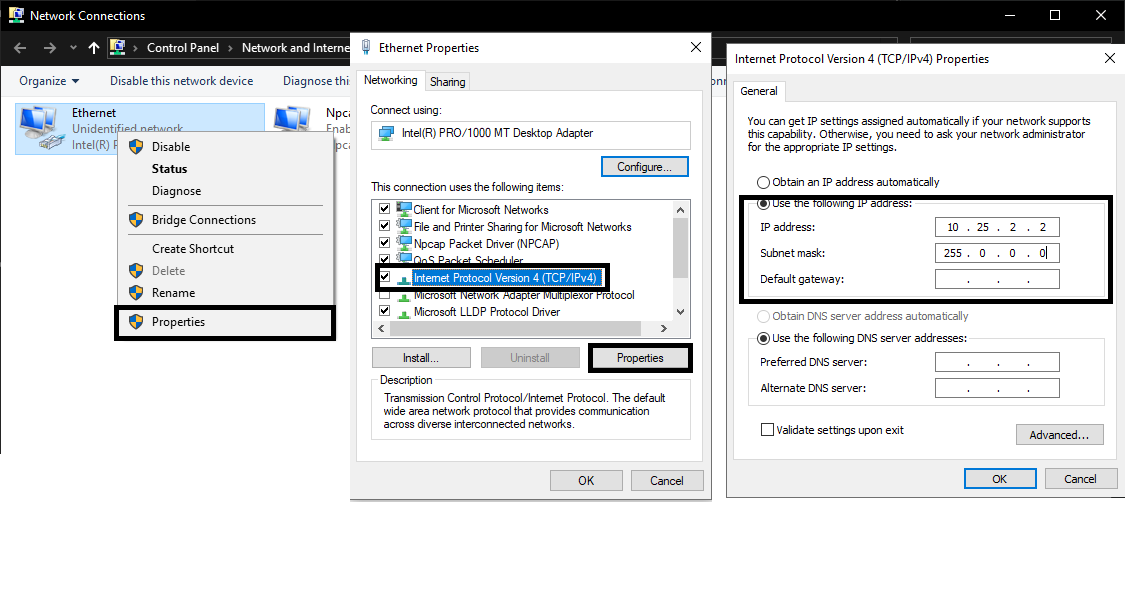Image resolution: width=1125 pixels, height=598 pixels.
Task: Switch to the Sharing tab
Action: coord(448,82)
